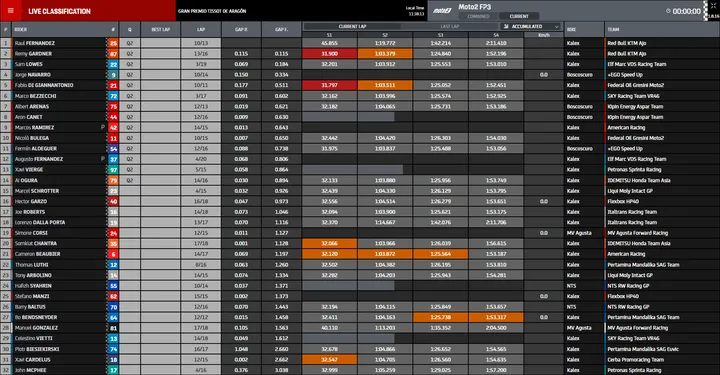Click the icon inside the Accumulated dropdown

point(506,27)
